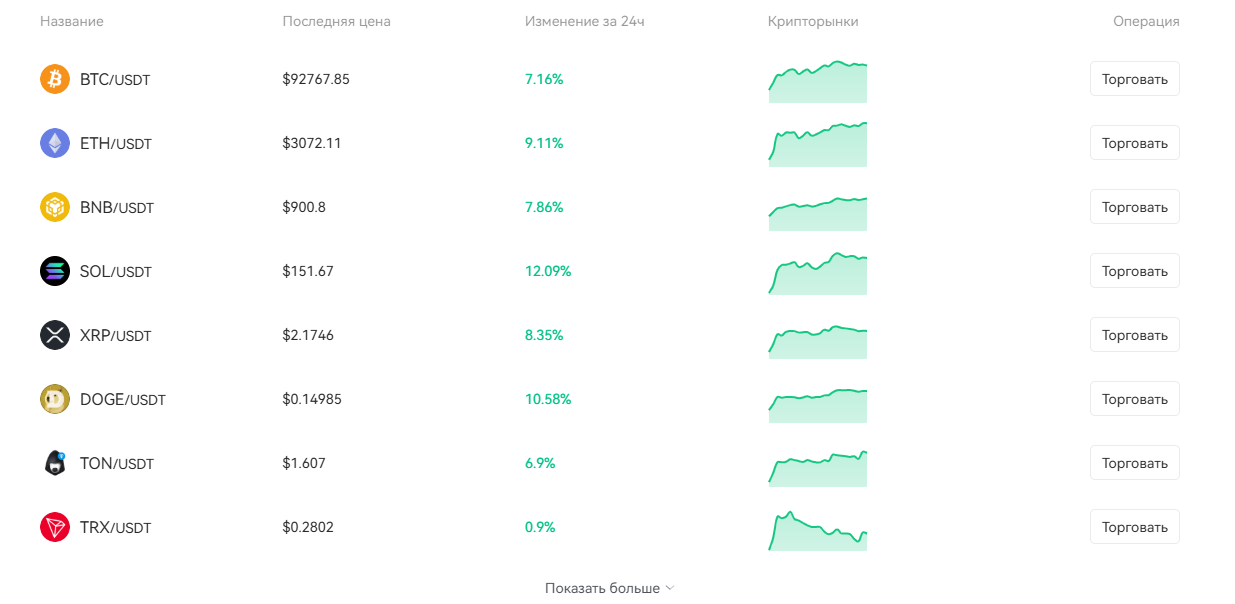The width and height of the screenshot is (1235, 604).
Task: Open the ETH/USDT pair link
Action: [115, 143]
